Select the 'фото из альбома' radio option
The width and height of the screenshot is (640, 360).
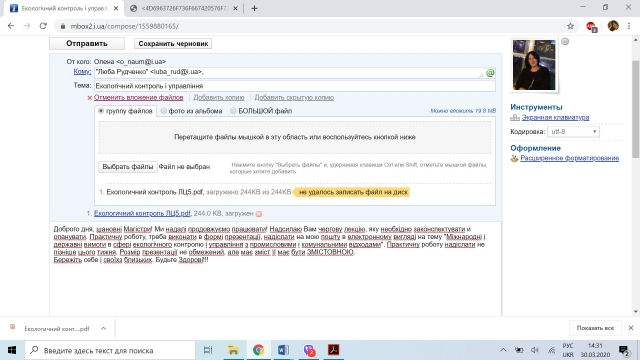[164, 111]
